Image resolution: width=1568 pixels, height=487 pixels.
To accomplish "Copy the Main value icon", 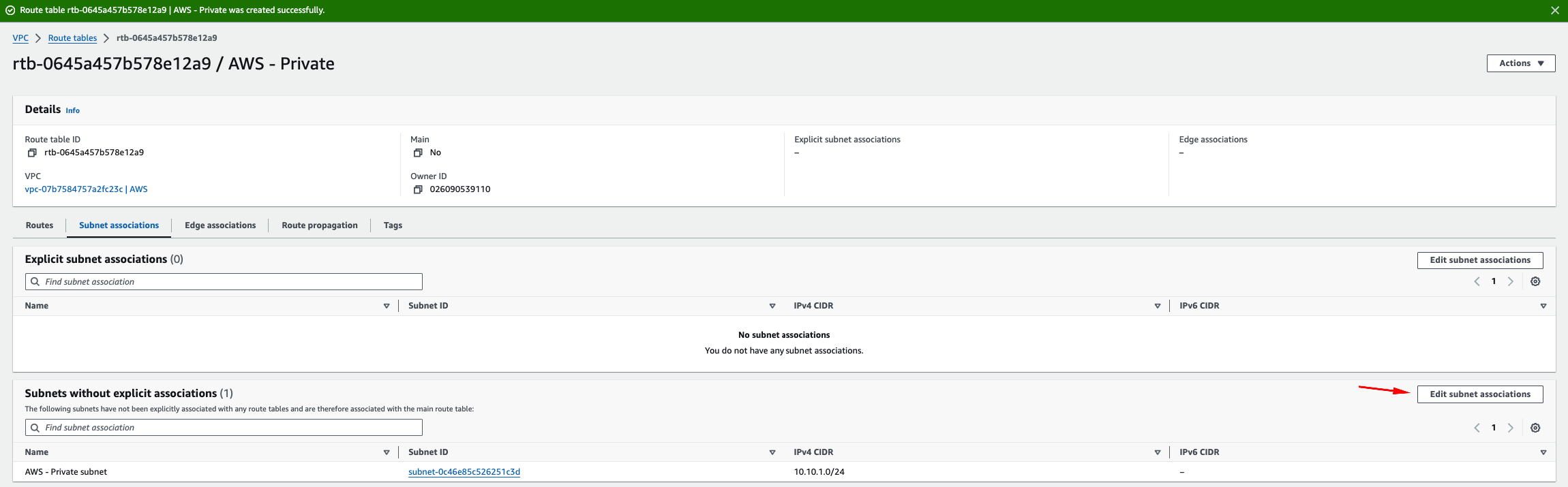I will 418,153.
